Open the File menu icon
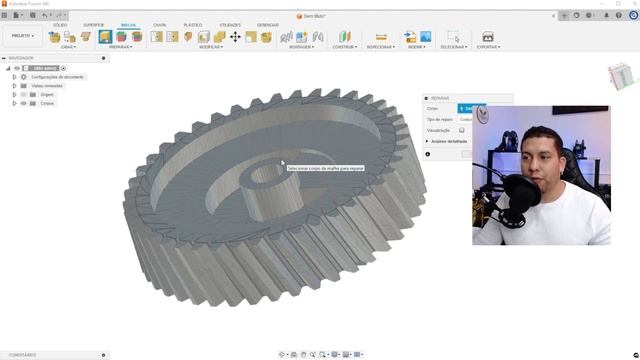 (17, 15)
